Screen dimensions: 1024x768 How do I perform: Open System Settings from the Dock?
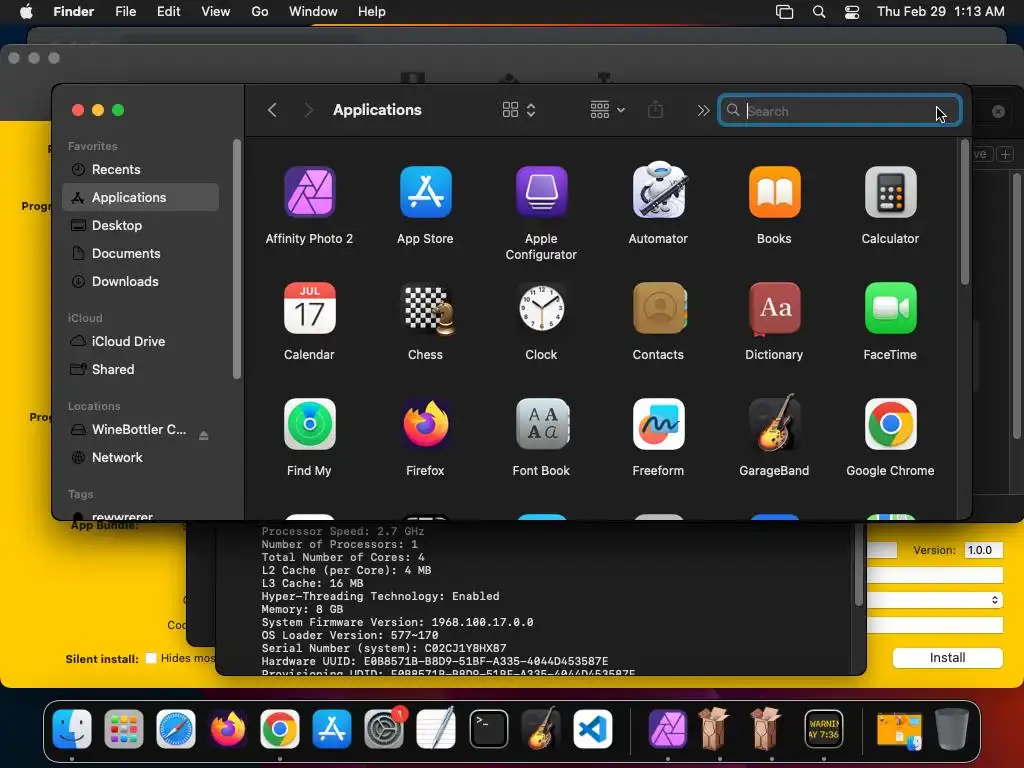(384, 729)
